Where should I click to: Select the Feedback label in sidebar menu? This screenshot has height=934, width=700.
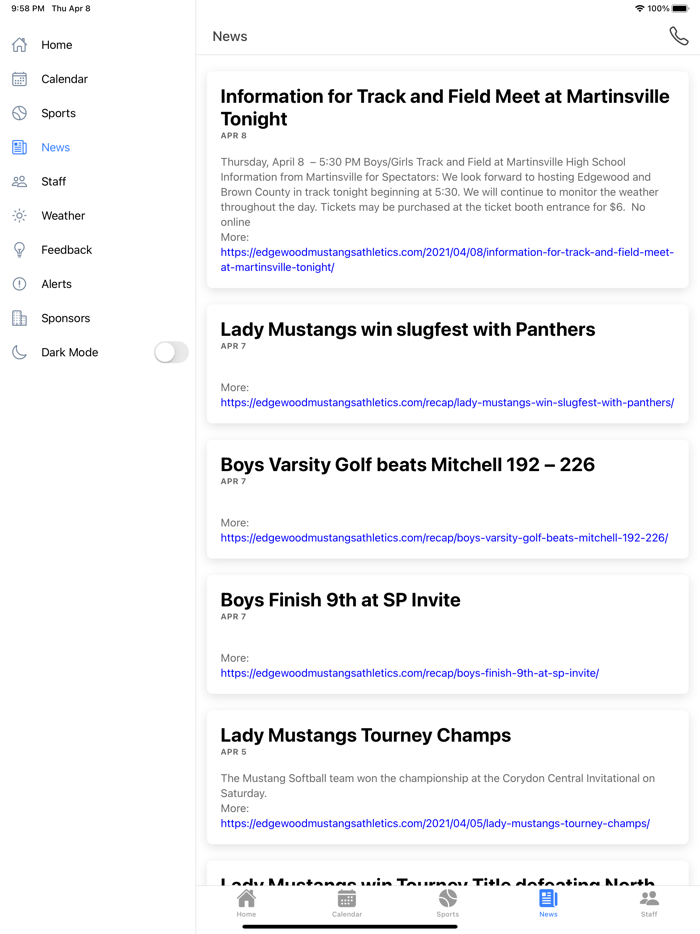67,250
